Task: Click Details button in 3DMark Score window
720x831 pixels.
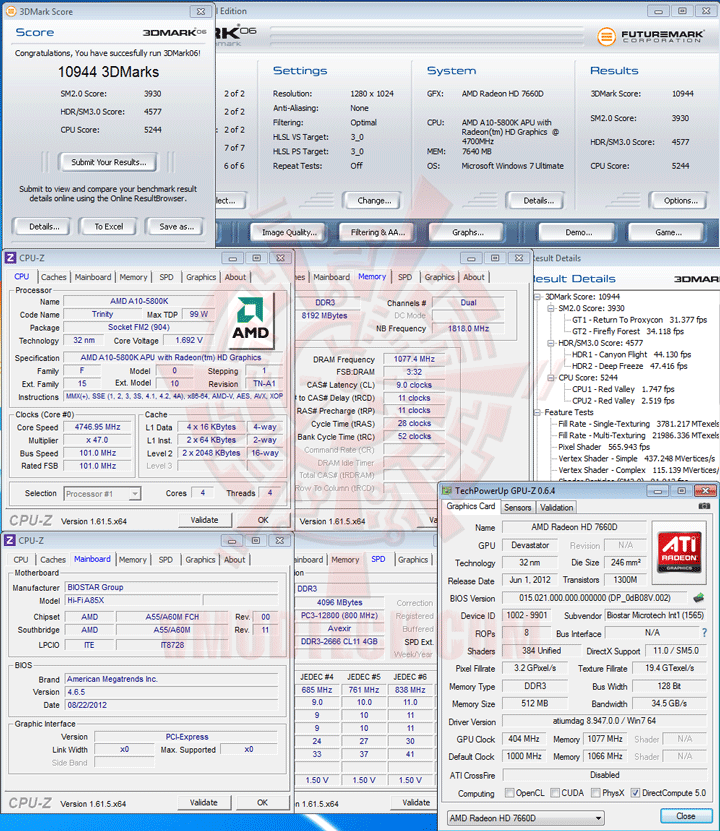Action: 44,226
